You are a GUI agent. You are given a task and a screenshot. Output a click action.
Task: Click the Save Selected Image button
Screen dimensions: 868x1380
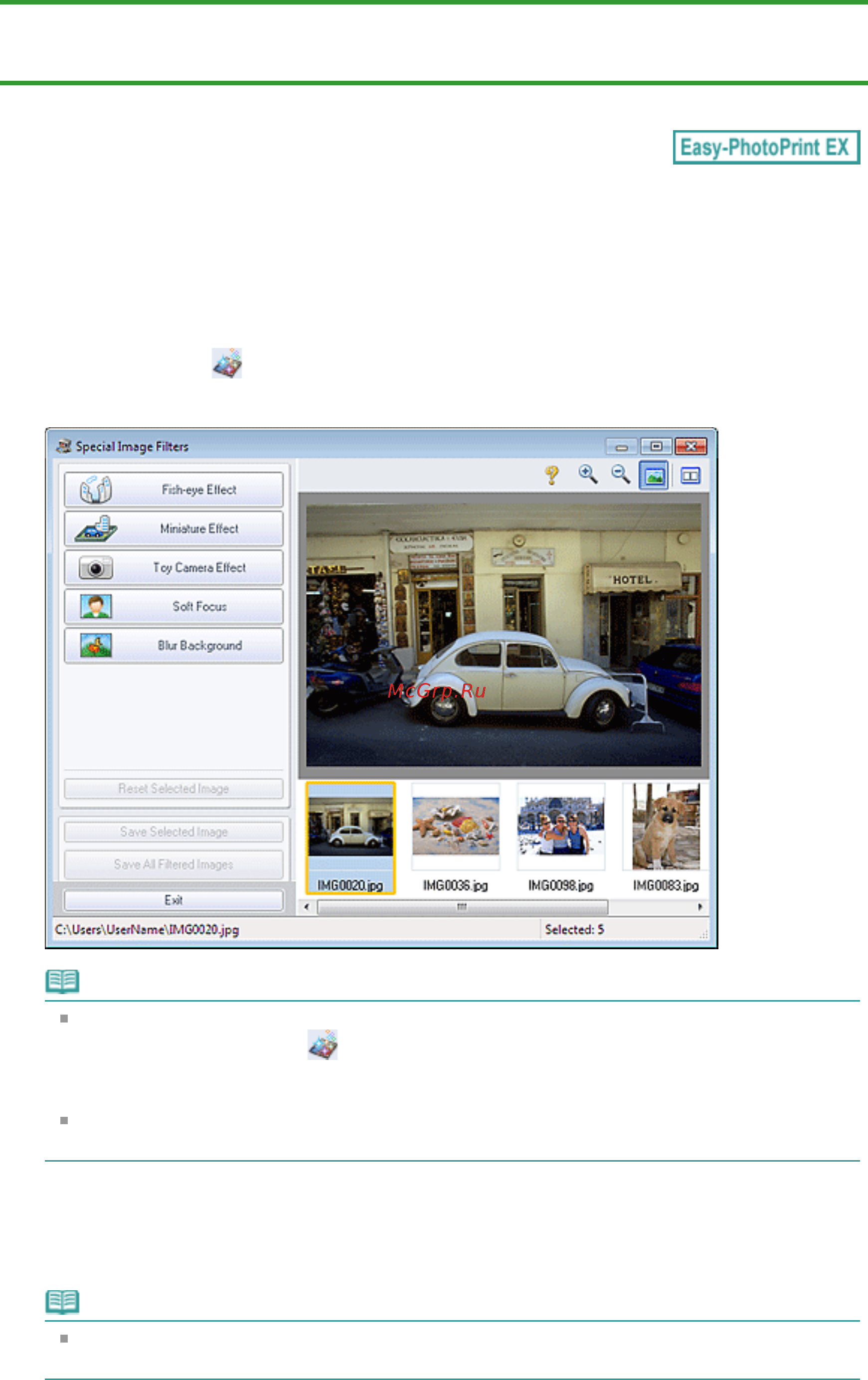pos(174,832)
